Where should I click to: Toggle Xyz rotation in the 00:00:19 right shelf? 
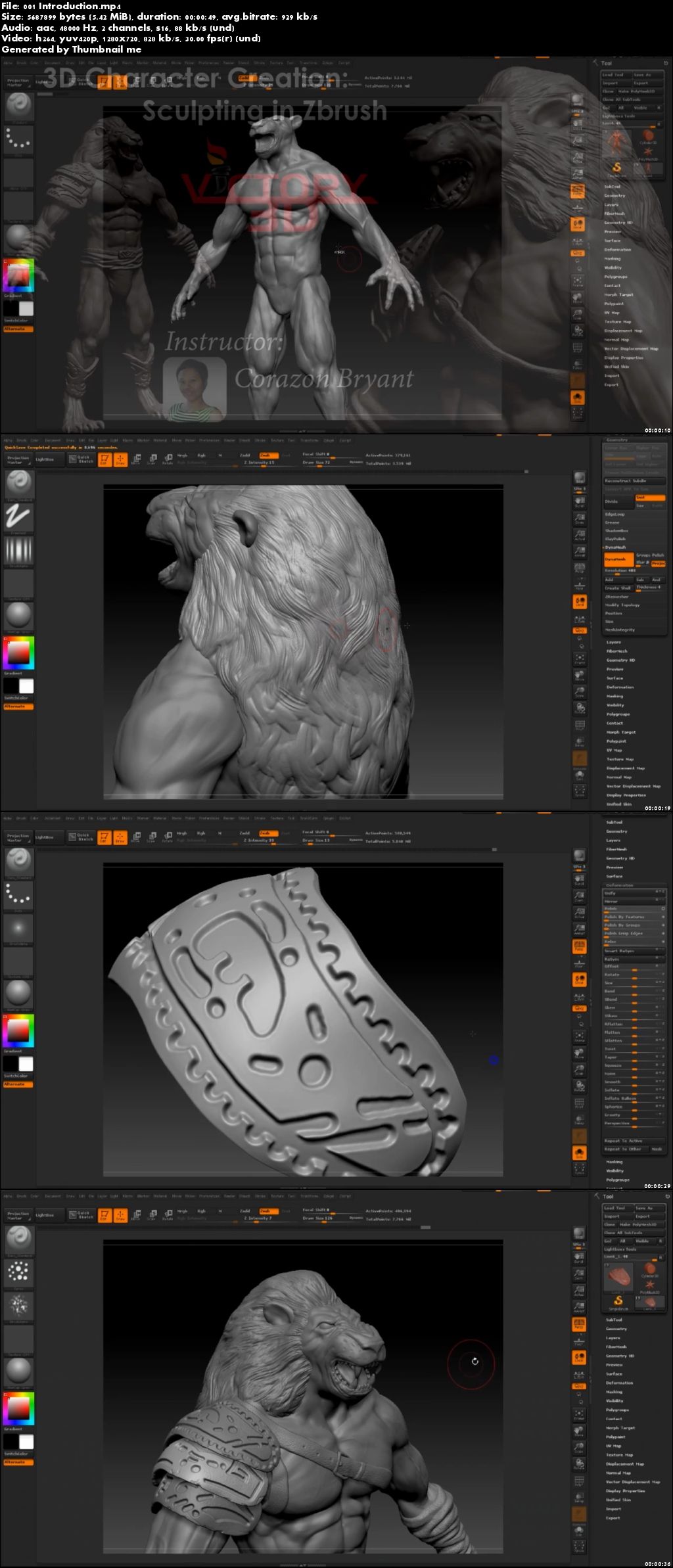pyautogui.click(x=579, y=630)
